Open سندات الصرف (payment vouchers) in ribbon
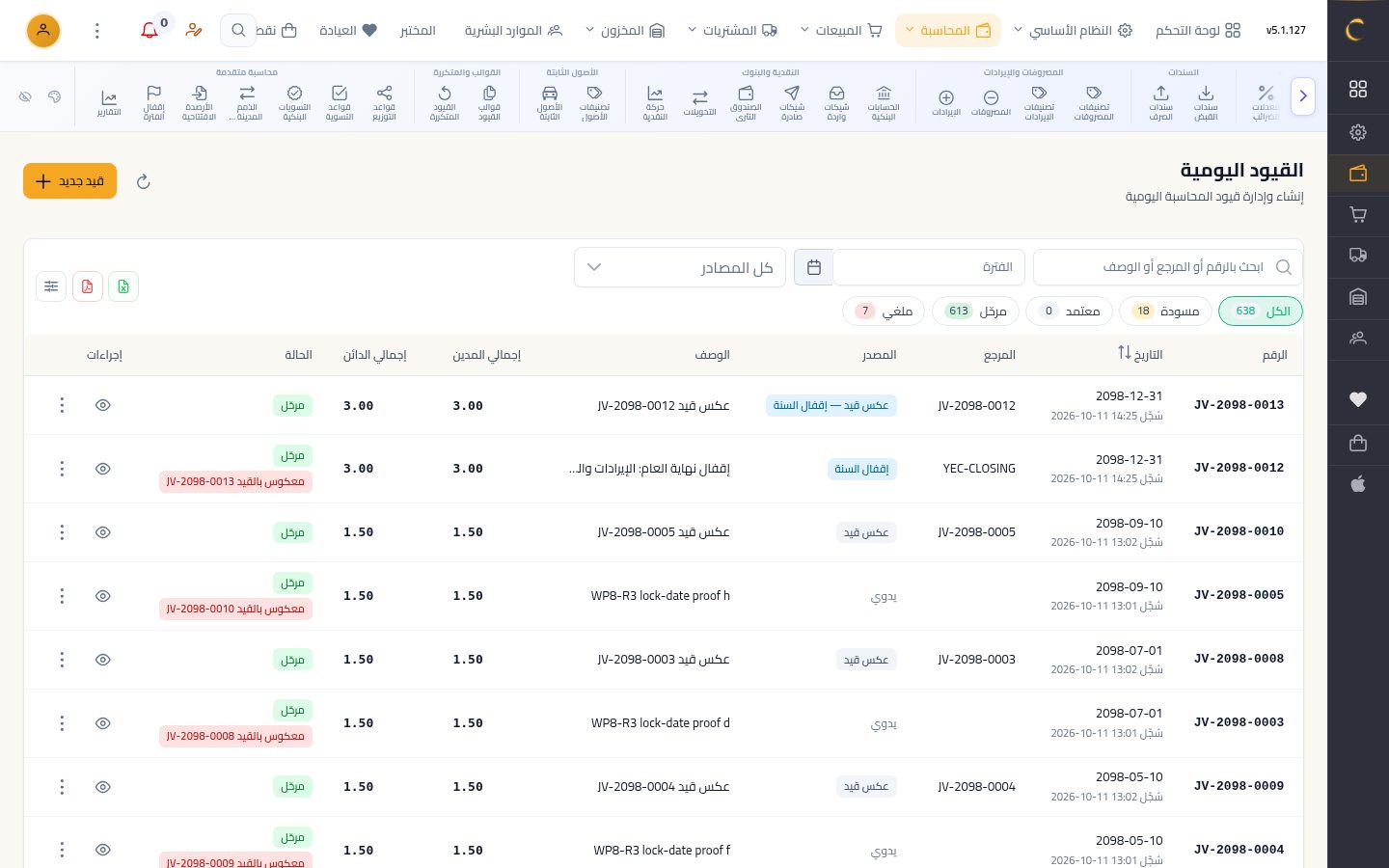The width and height of the screenshot is (1389, 868). pyautogui.click(x=1160, y=102)
